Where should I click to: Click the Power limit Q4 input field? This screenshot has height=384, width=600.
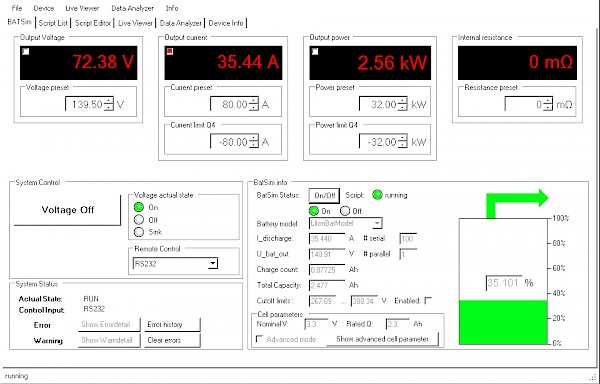[378, 142]
